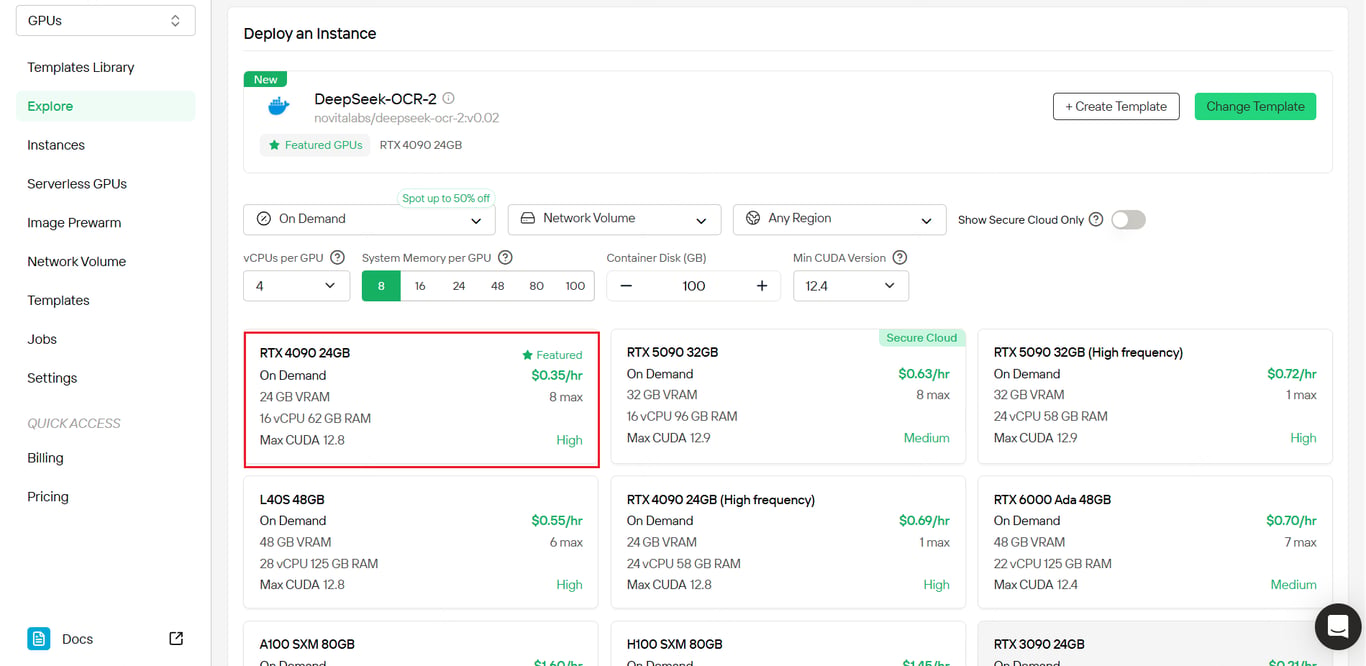Screen dimensions: 1366x666
Task: Click the Container Disk value field
Action: pos(694,286)
